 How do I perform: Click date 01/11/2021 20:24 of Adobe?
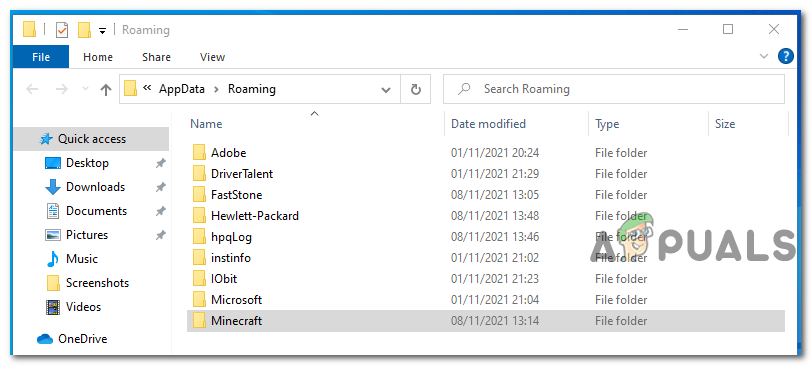tap(495, 153)
